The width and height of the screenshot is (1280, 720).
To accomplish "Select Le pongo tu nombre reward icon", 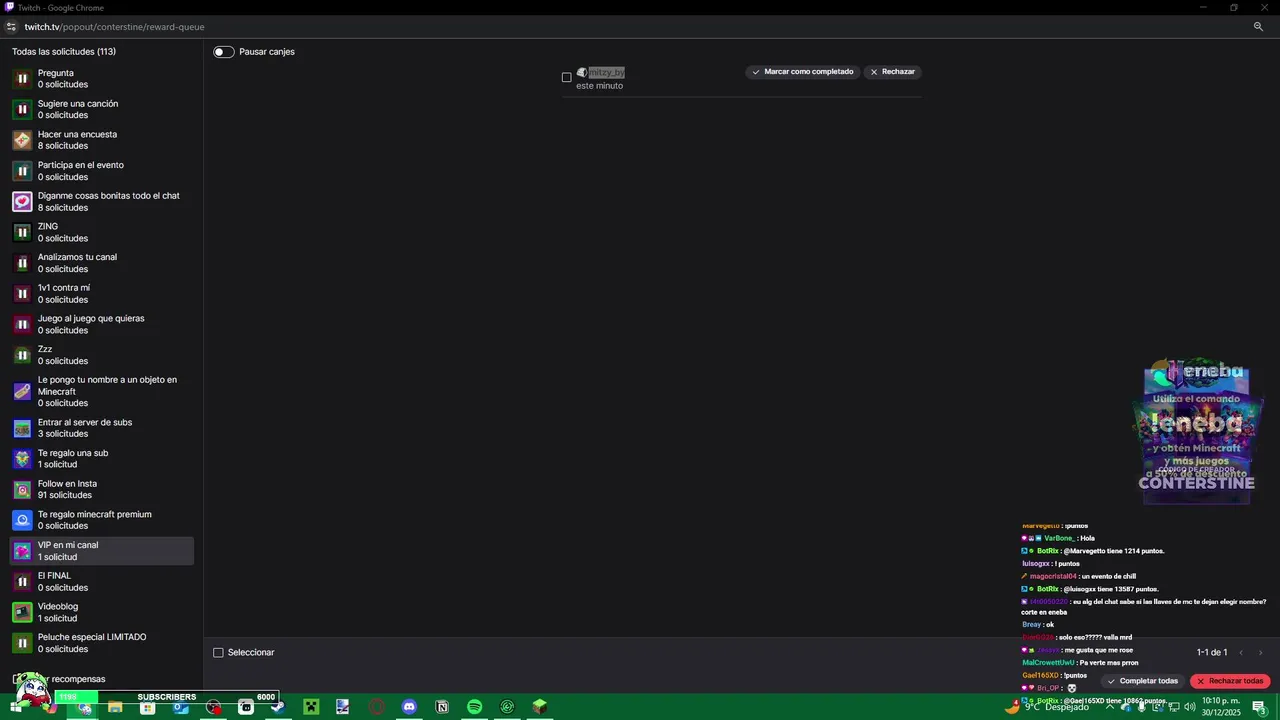I will tap(22, 391).
